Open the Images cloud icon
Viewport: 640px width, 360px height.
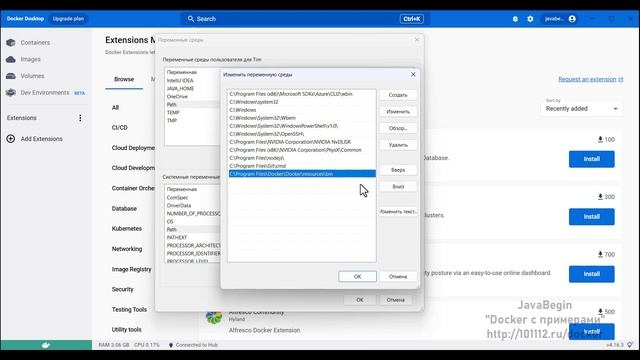(x=11, y=59)
